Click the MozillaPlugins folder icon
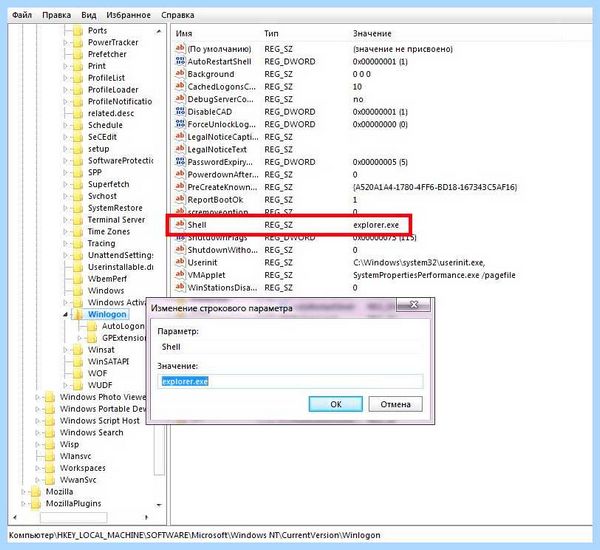 [36, 503]
